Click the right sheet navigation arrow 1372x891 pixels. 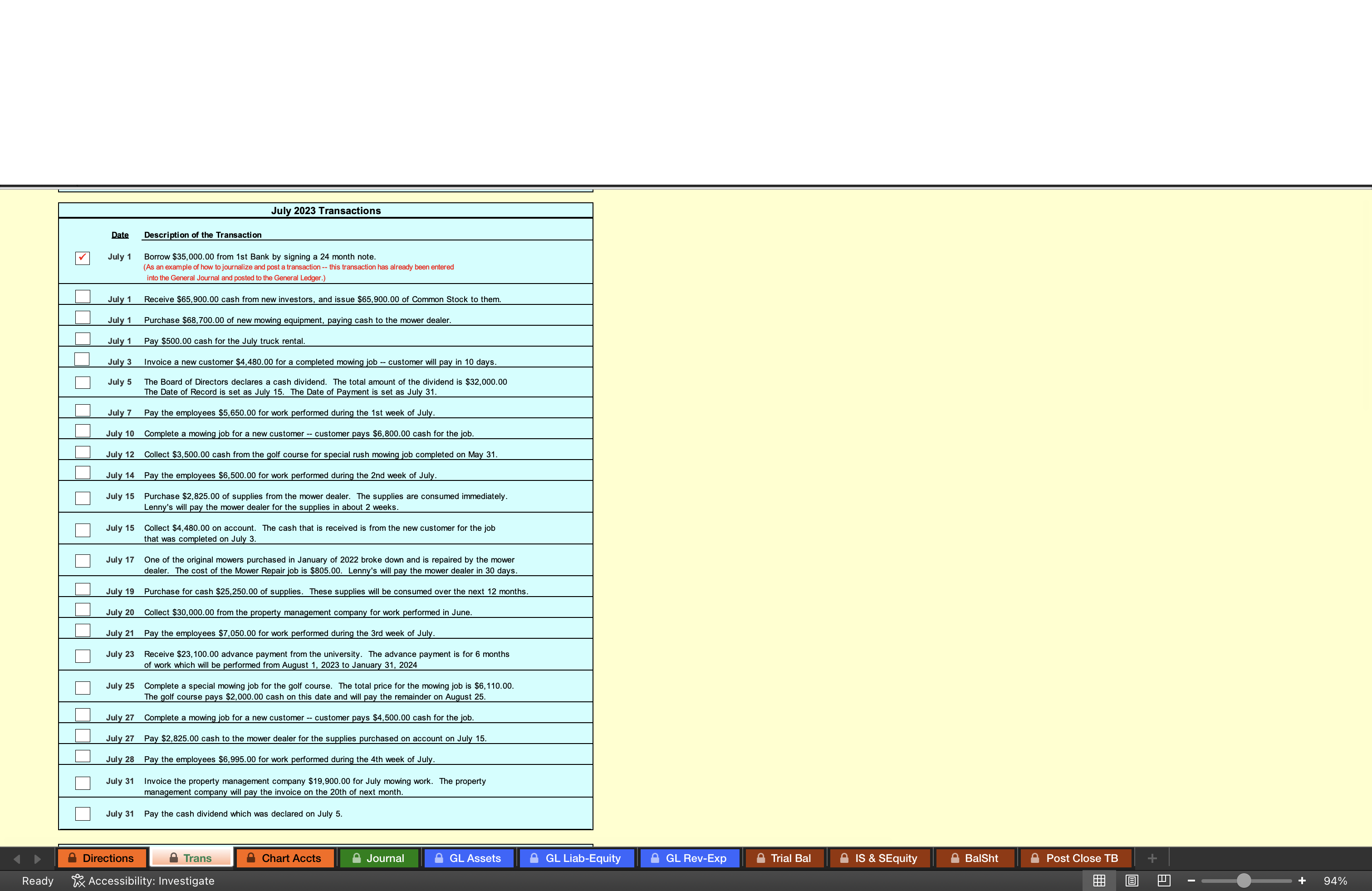38,858
